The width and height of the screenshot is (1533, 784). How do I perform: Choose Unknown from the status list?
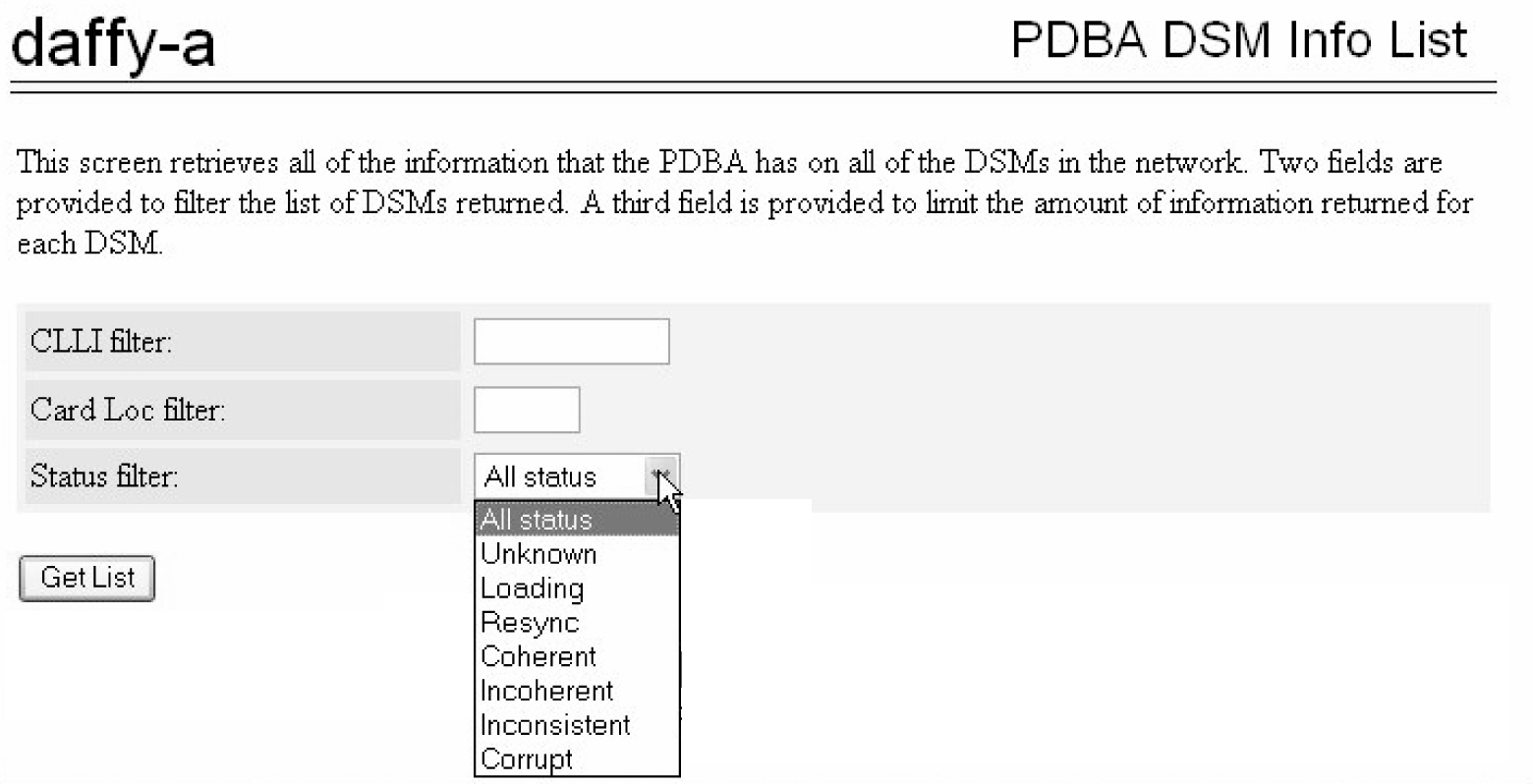[539, 554]
